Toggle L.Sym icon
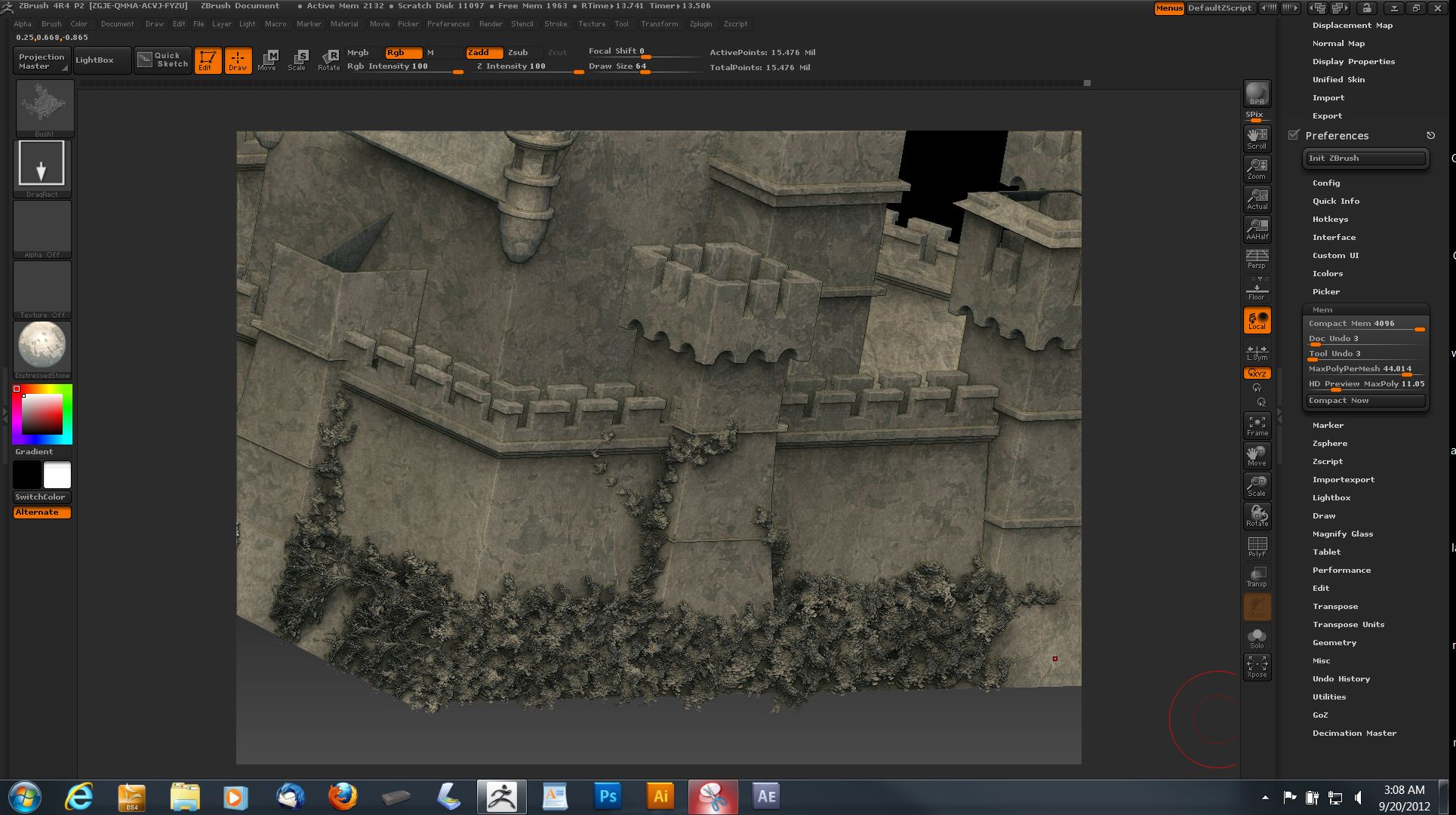This screenshot has height=815, width=1456. click(x=1257, y=352)
